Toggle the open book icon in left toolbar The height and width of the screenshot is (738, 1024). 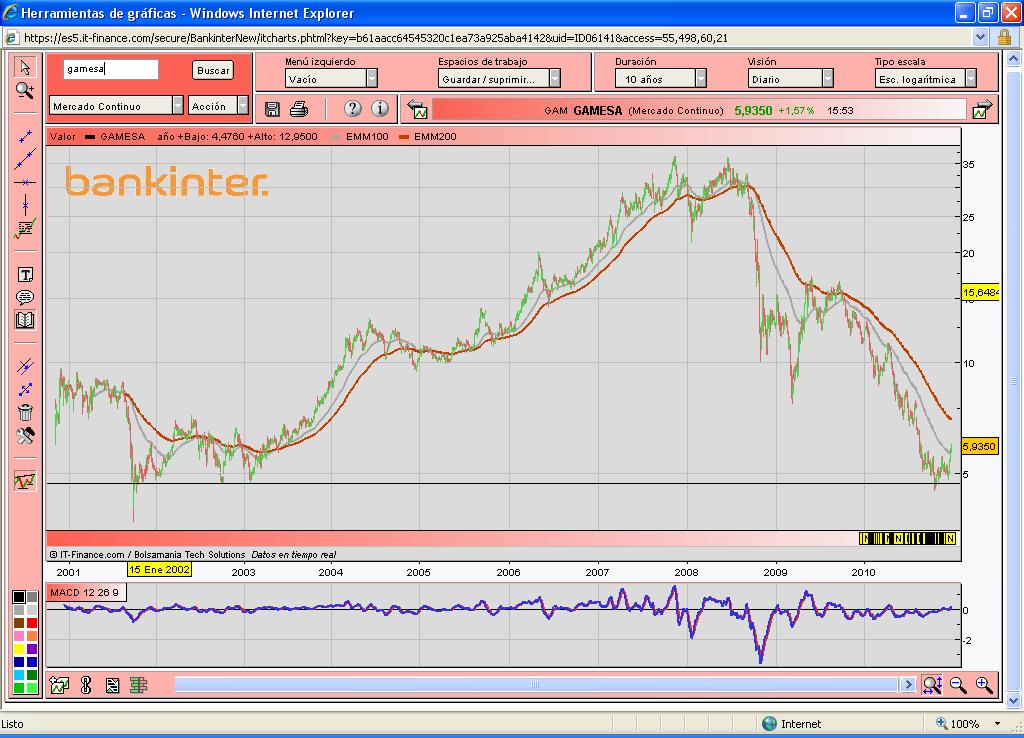25,320
